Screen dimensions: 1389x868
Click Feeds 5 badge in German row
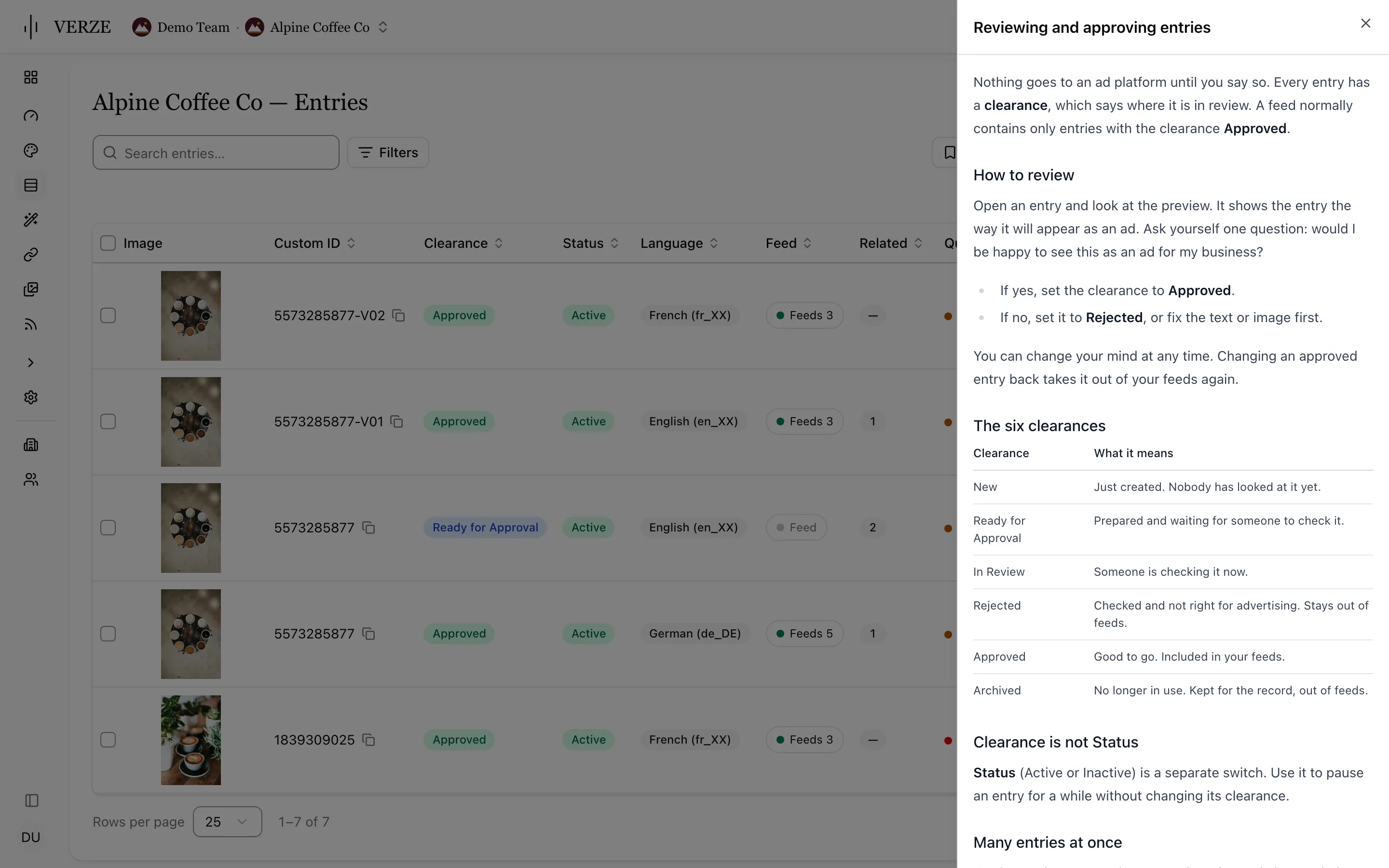point(804,634)
